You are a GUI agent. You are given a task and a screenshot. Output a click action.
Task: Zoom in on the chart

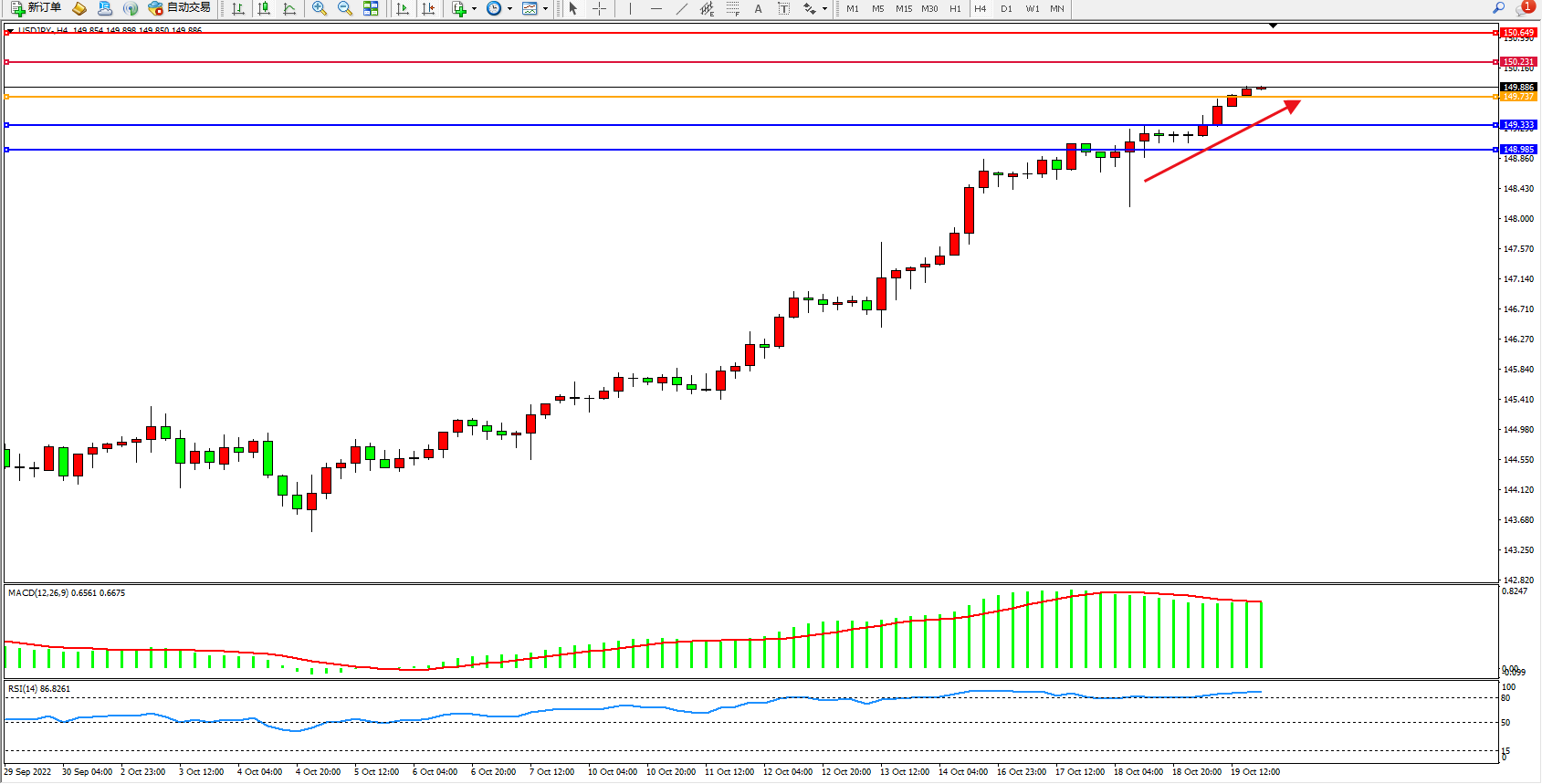tap(319, 8)
